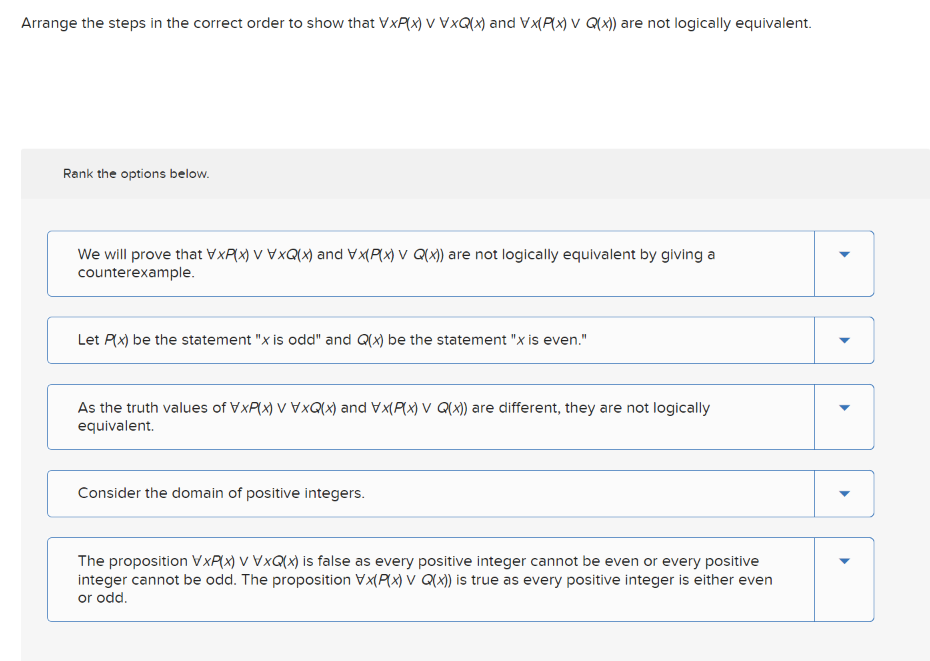Click the question prompt about logical equivalence

(416, 22)
